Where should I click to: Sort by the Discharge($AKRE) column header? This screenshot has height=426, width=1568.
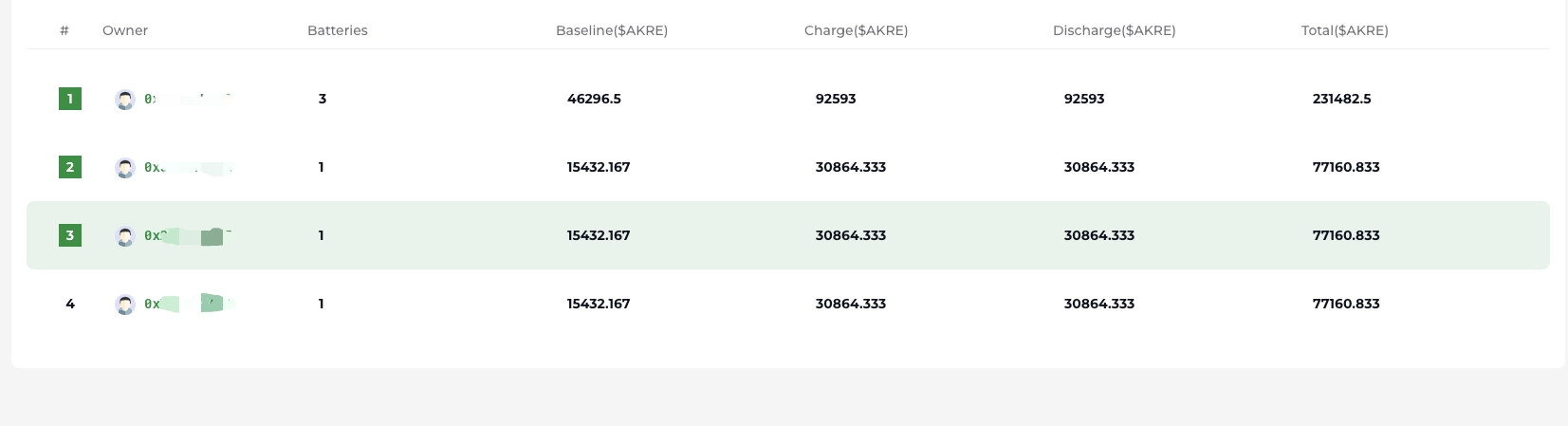[1115, 30]
